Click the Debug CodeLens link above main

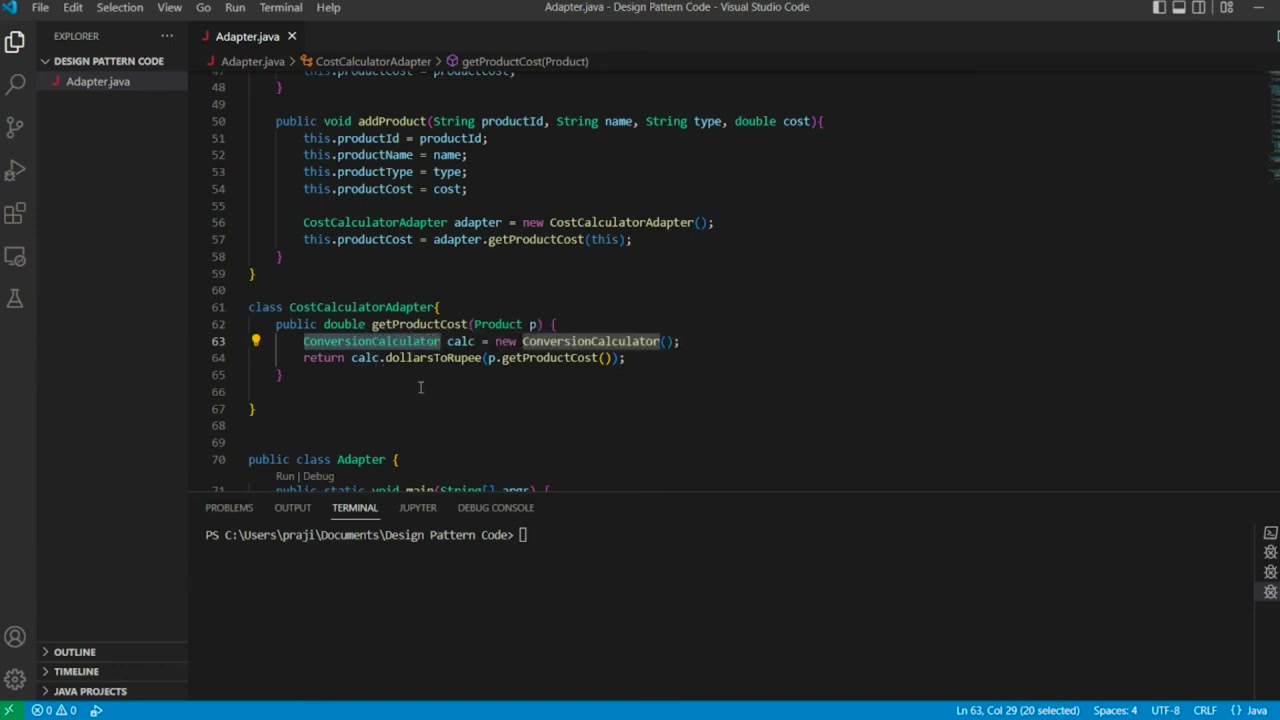tap(318, 476)
